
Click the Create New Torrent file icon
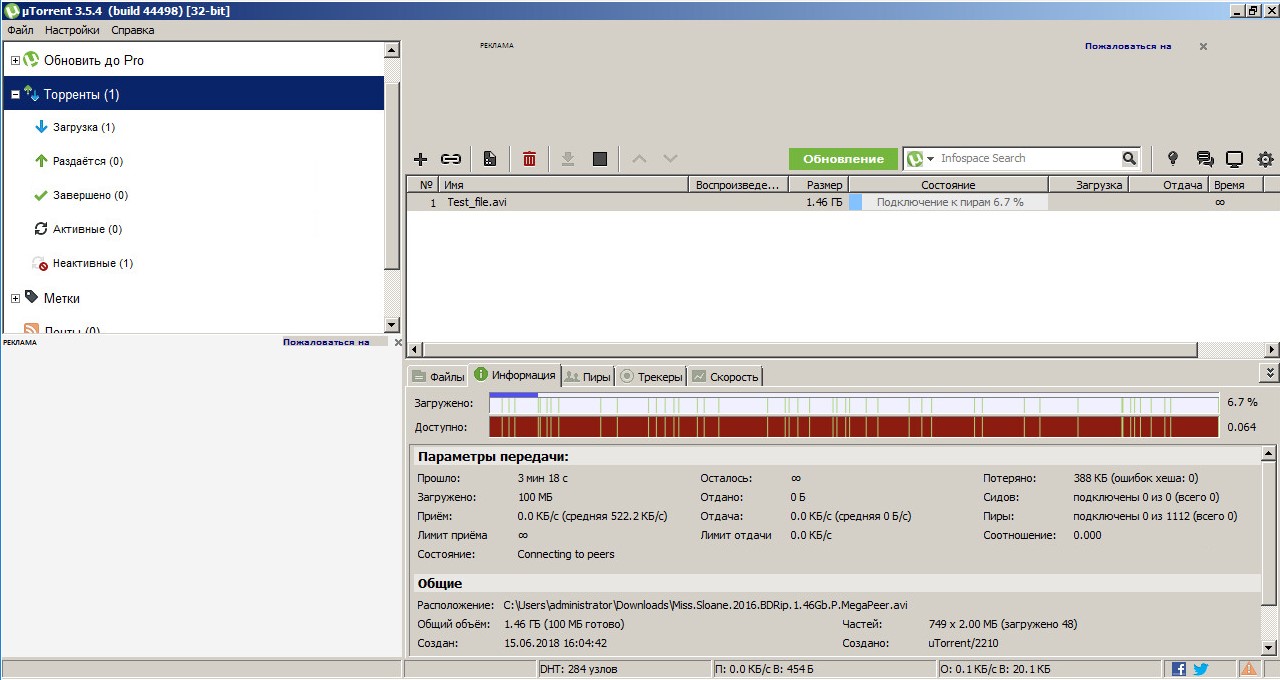point(490,159)
